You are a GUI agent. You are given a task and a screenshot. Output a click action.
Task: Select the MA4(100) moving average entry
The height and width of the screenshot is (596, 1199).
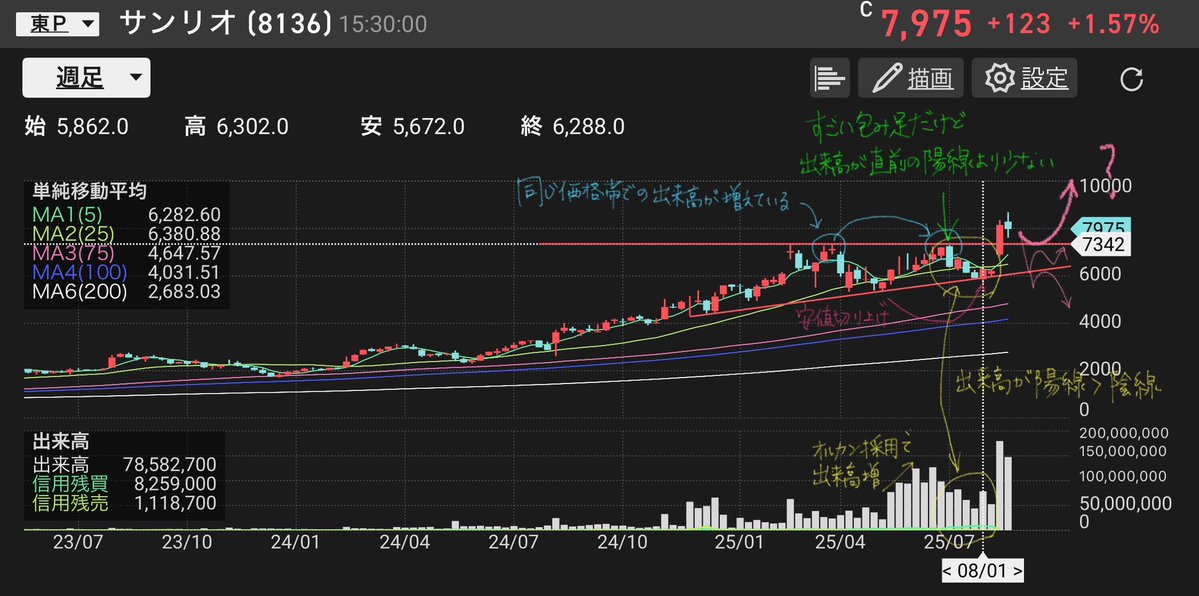click(x=126, y=272)
